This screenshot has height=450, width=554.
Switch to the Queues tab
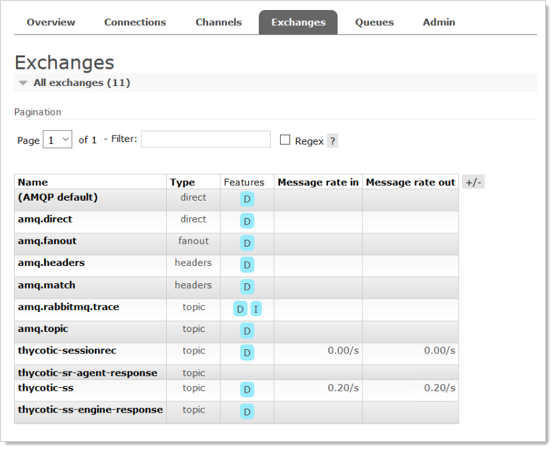click(374, 22)
